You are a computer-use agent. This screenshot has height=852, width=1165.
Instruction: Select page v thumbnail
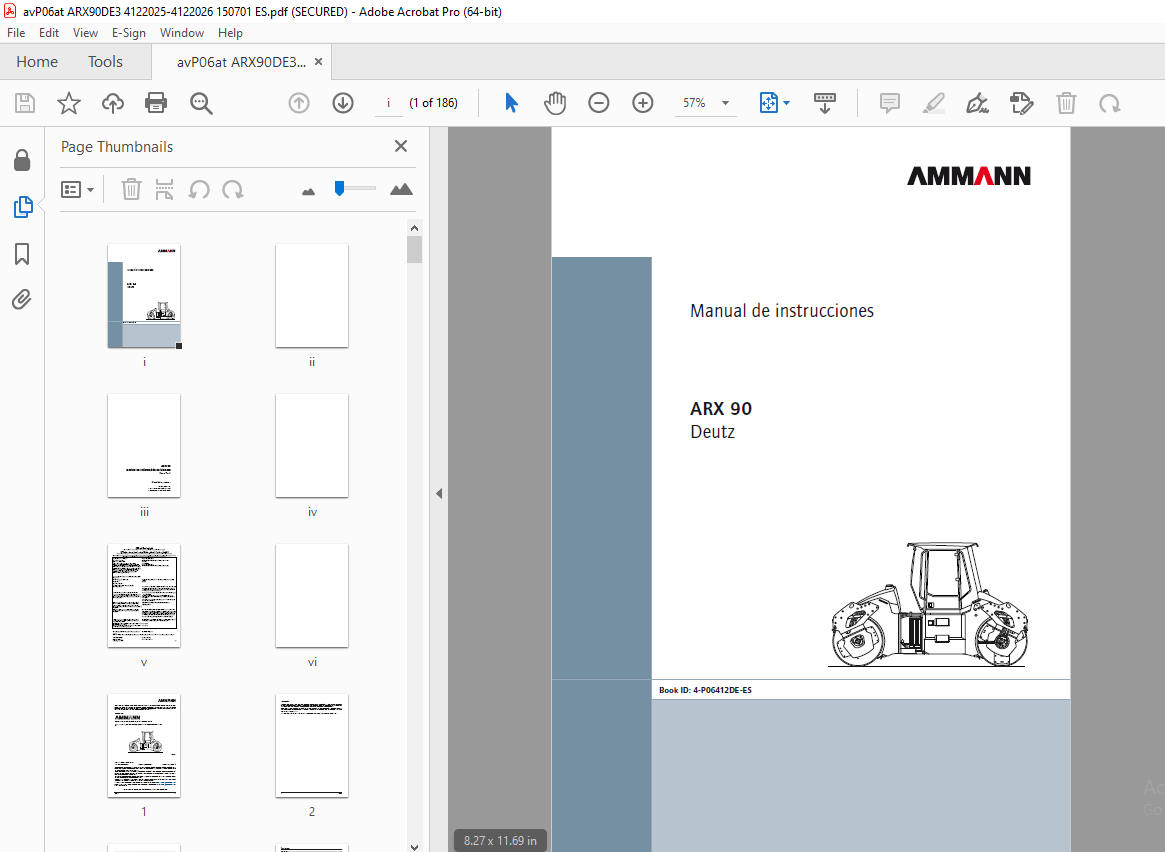[x=144, y=596]
